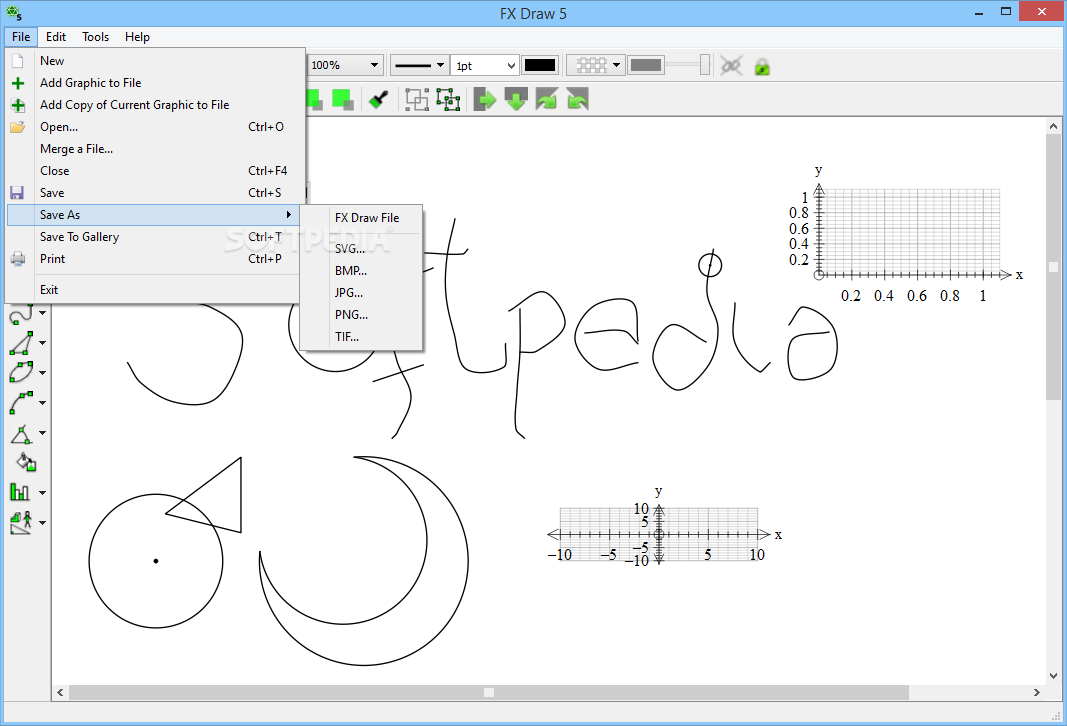The width and height of the screenshot is (1067, 726).
Task: Click the green plus-page icon beside Add Copy
Action: pos(18,105)
